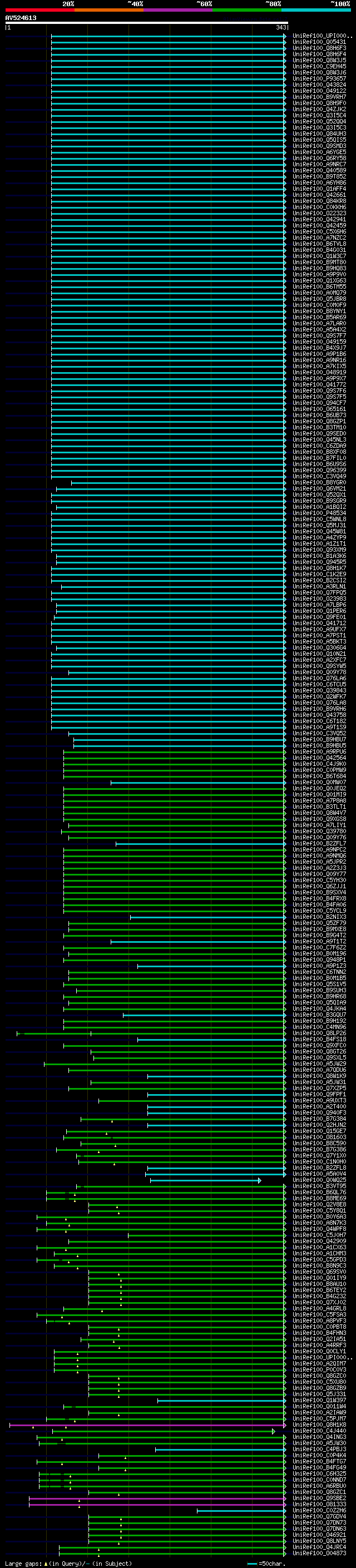This screenshot has width=356, height=1568.
Task: Select the label UniRef100_O49122
Action: (x=319, y=91)
